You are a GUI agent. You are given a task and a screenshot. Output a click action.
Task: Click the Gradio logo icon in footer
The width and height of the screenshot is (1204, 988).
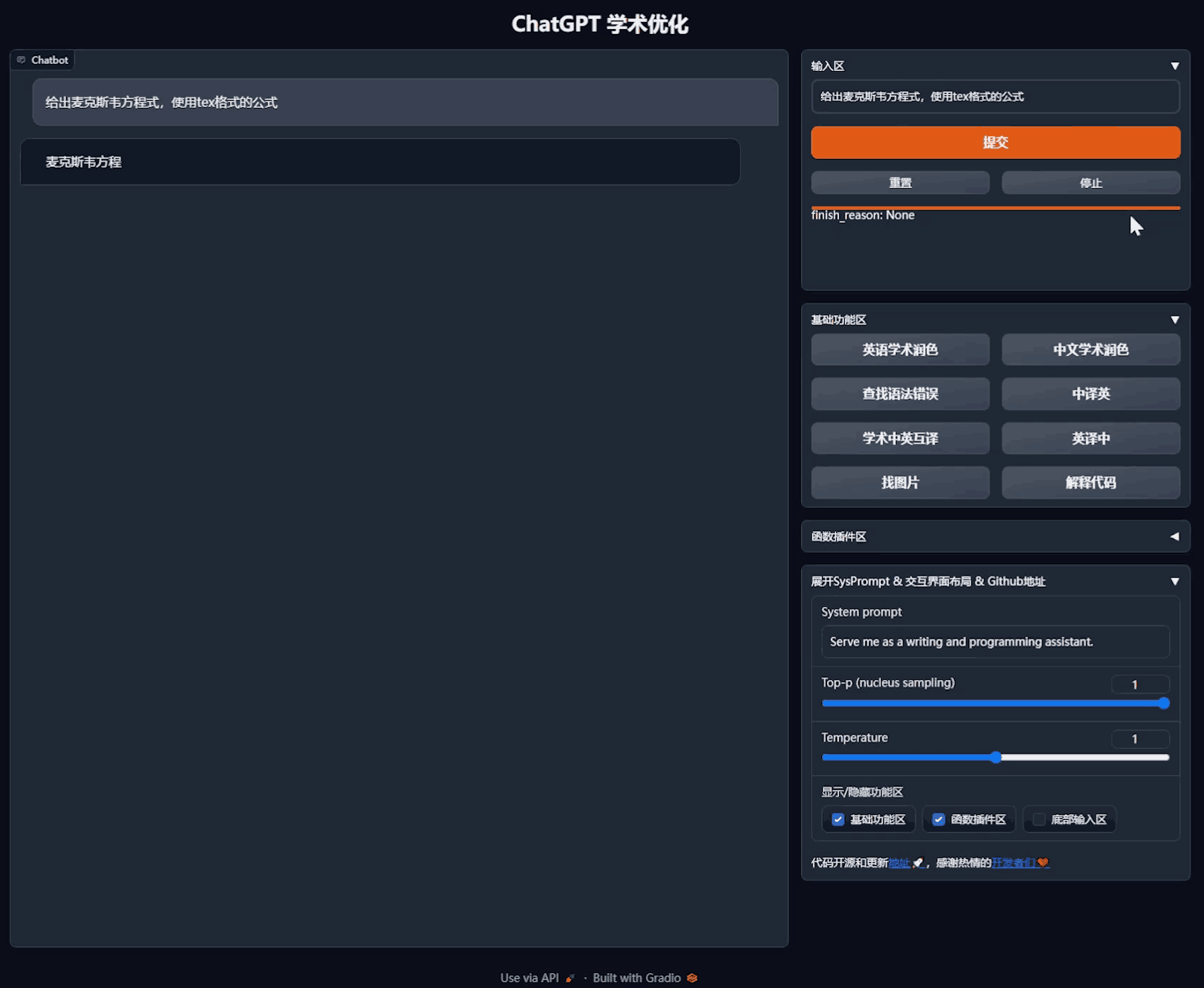pyautogui.click(x=692, y=978)
